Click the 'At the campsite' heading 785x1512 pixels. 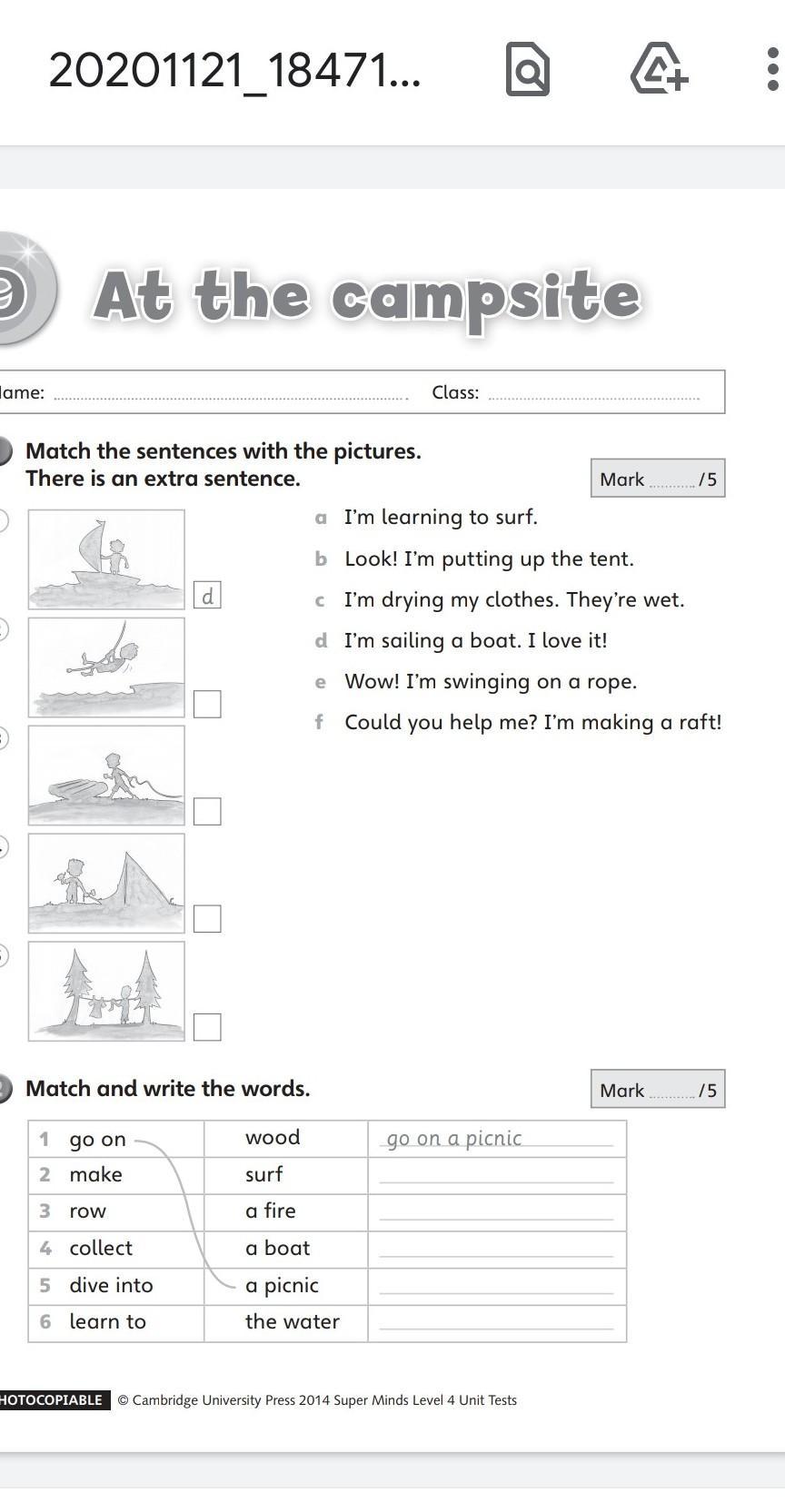[367, 296]
